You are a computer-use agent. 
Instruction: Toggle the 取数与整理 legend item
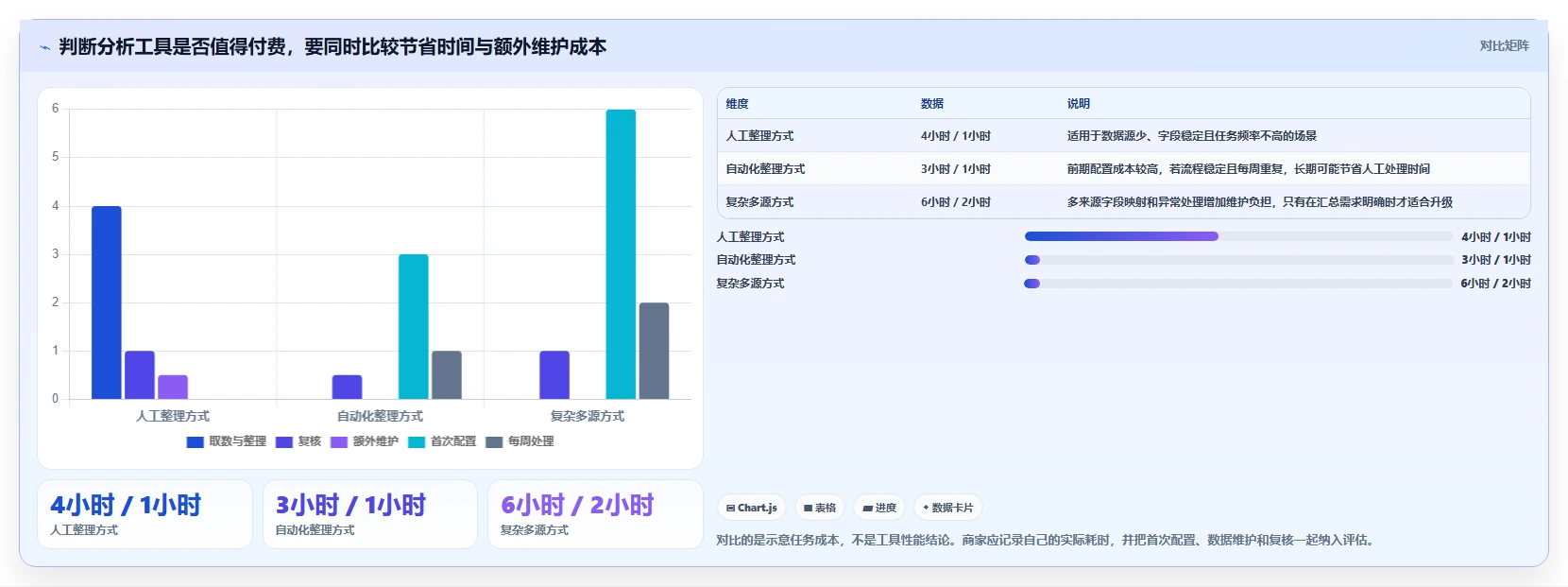point(227,441)
